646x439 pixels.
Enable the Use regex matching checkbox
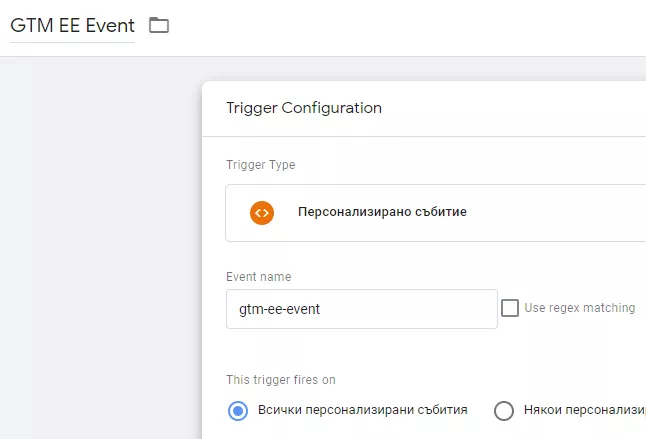pyautogui.click(x=510, y=308)
